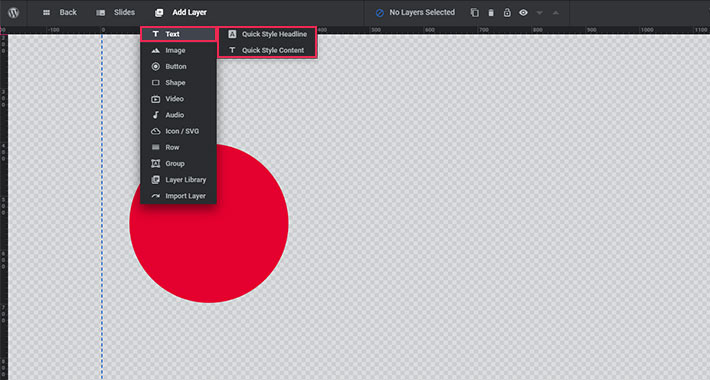Click the WordPress logo icon
Screen dimensions: 710x380
point(13,13)
